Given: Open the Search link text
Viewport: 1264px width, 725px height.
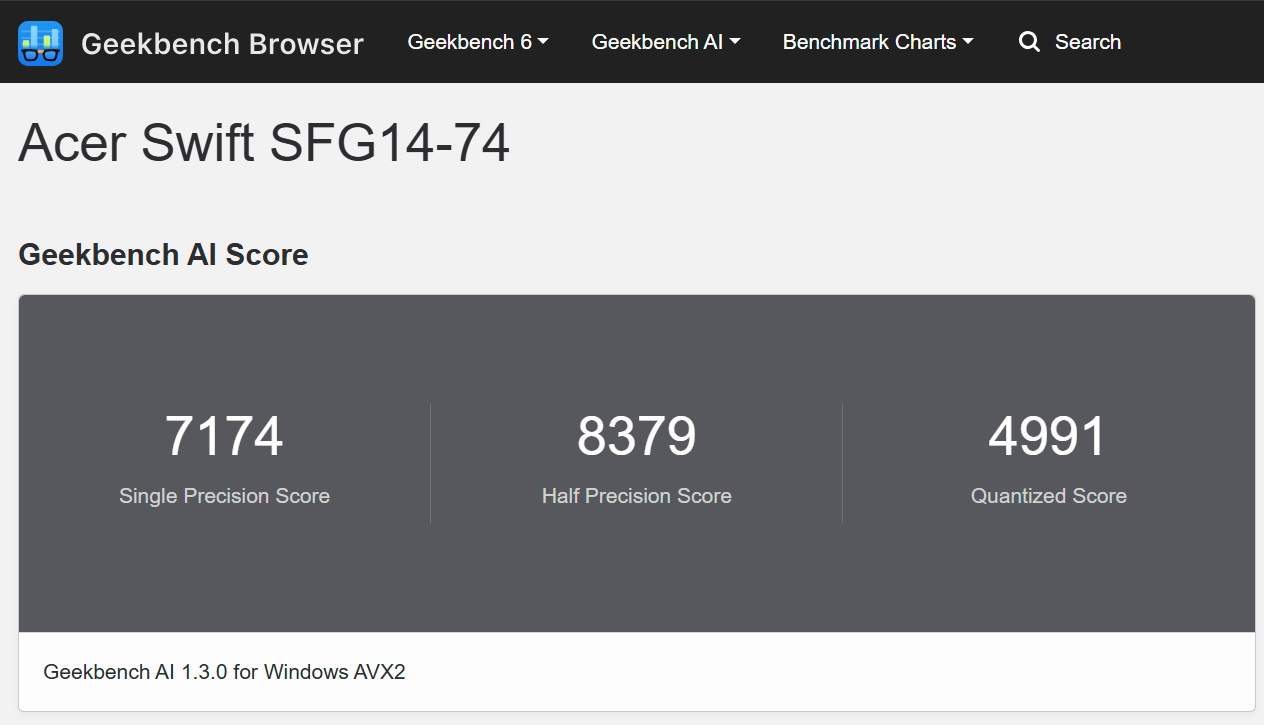Looking at the screenshot, I should [1088, 42].
